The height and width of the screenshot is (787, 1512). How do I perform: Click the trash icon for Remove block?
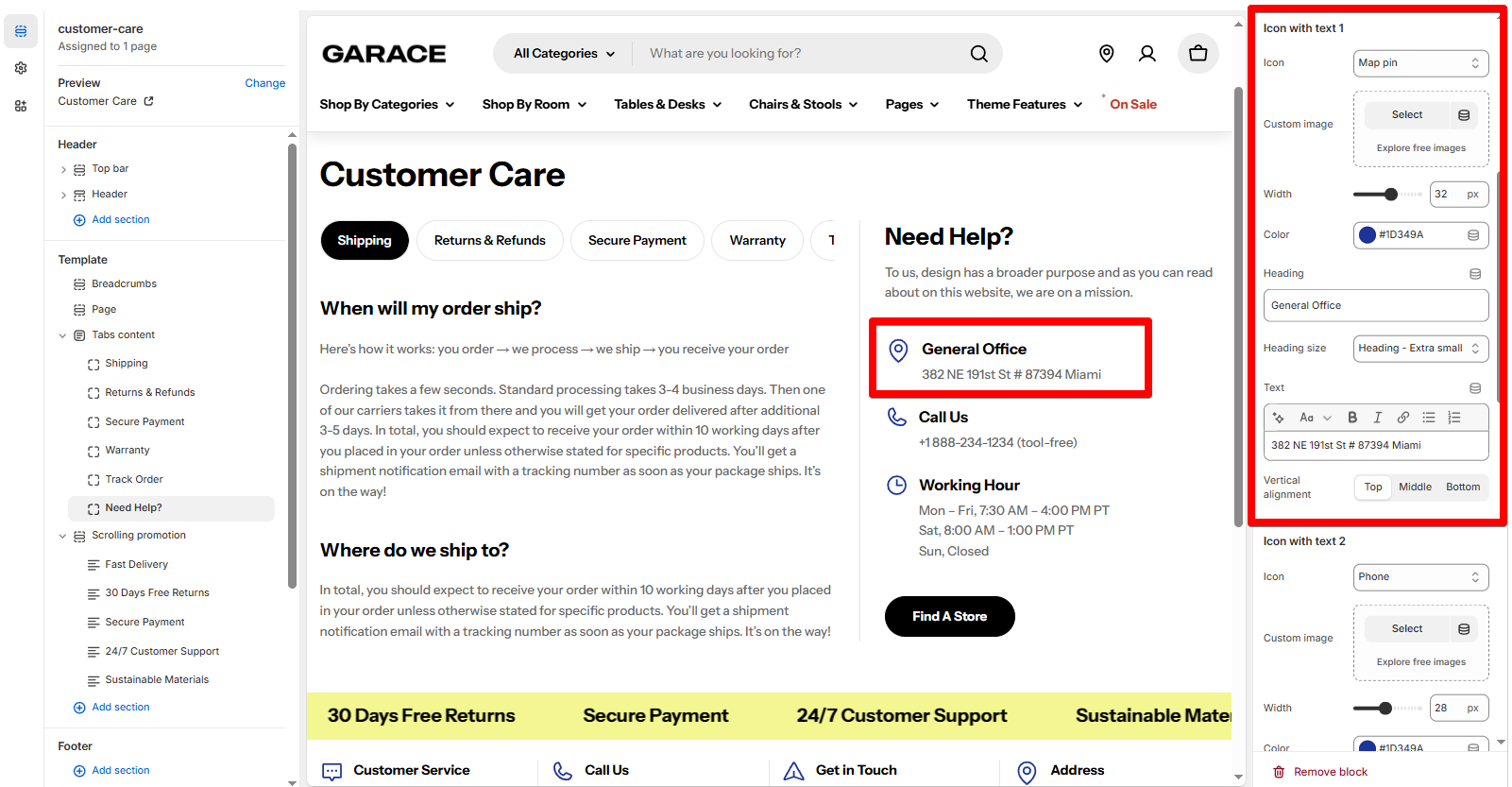1279,772
